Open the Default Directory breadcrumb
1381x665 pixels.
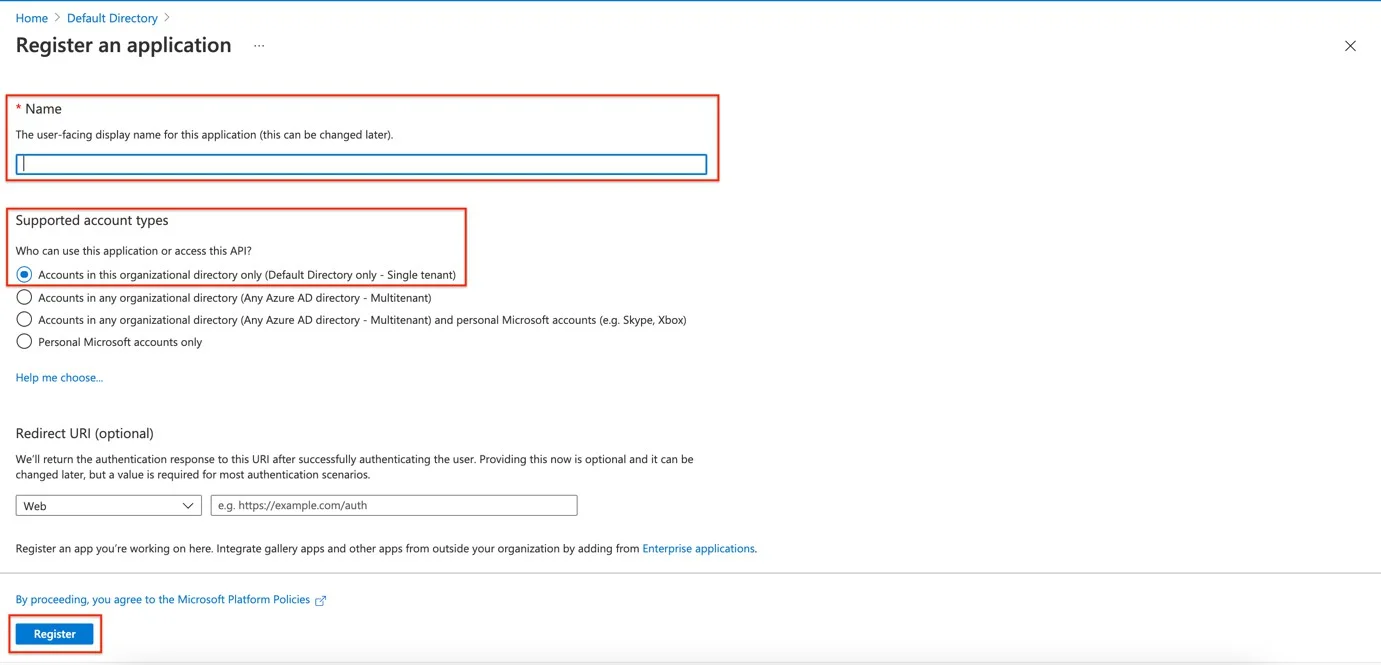[112, 18]
